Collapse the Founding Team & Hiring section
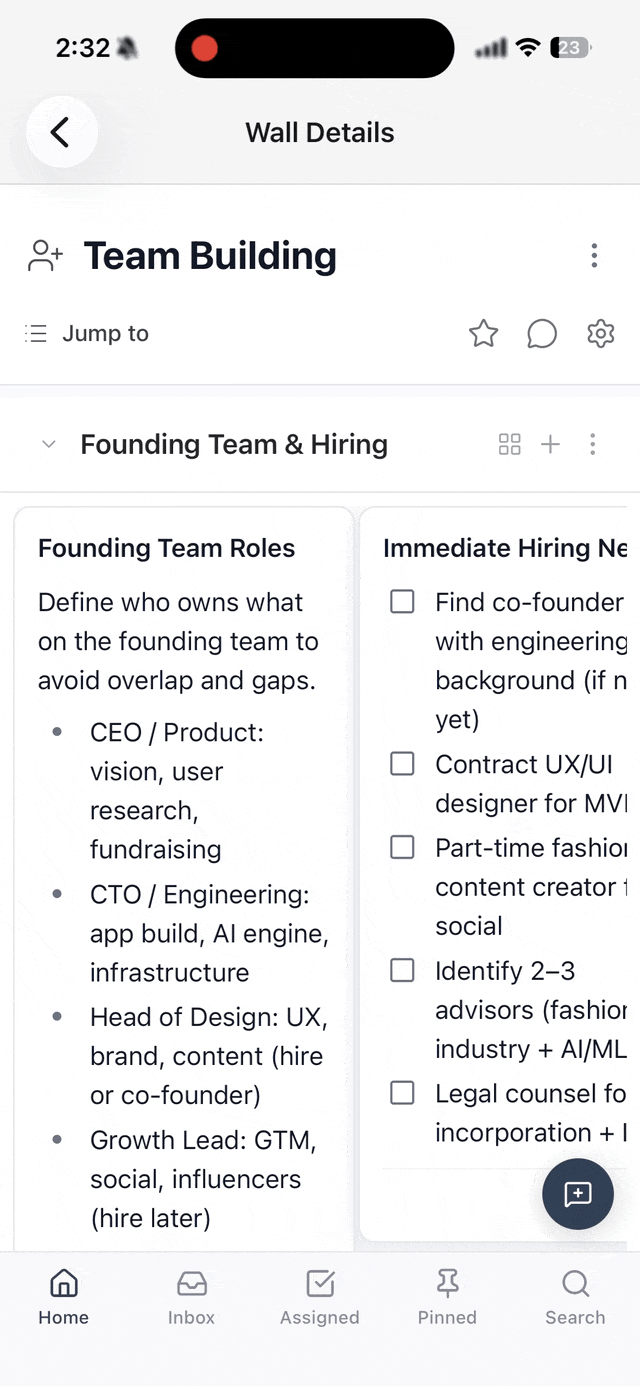This screenshot has width=640, height=1386. tap(49, 445)
